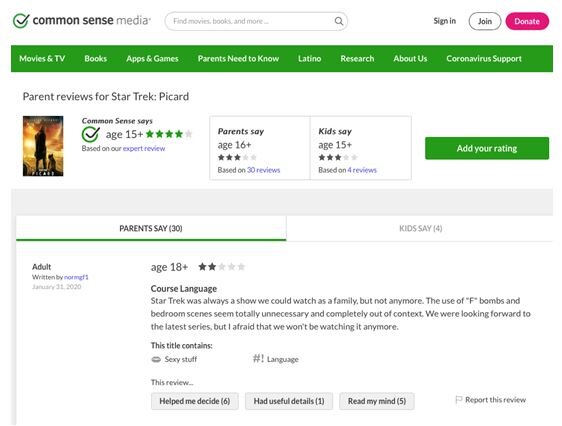The image size is (562, 426).
Task: Open the Star Trek: Picard poster thumbnail
Action: pos(43,146)
